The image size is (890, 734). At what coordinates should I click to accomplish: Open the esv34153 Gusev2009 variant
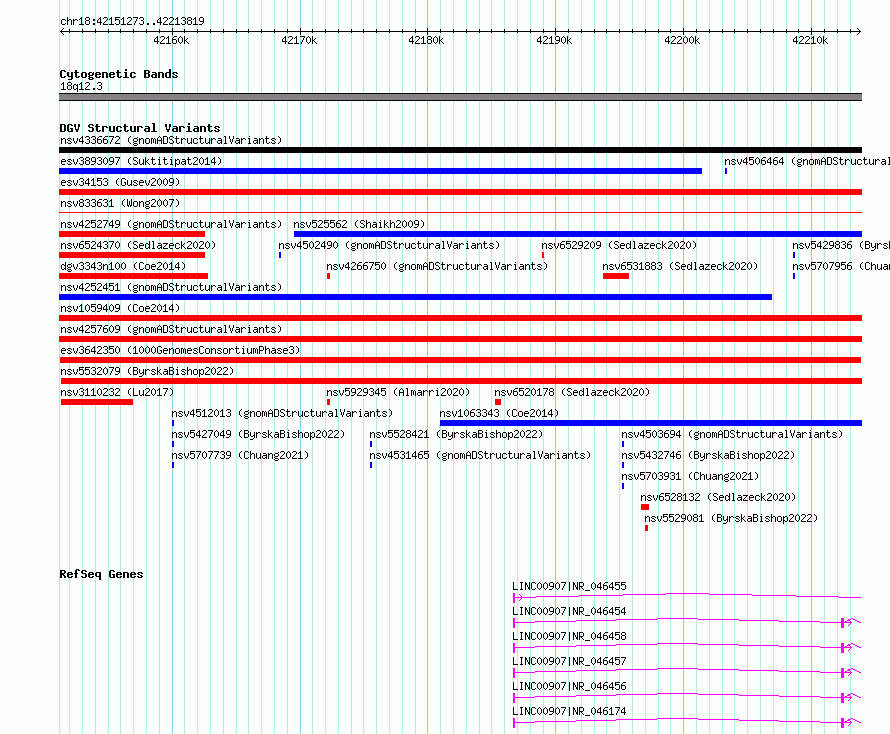[x=120, y=182]
